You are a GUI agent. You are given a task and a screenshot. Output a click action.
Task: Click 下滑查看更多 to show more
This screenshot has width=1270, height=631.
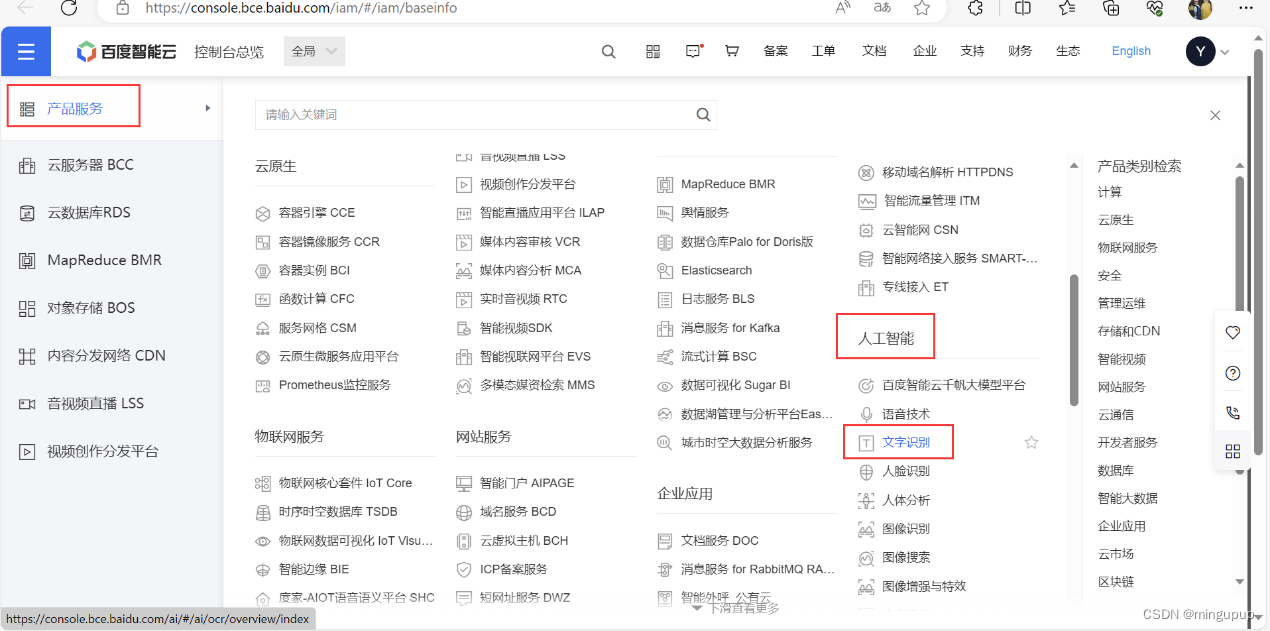point(735,607)
